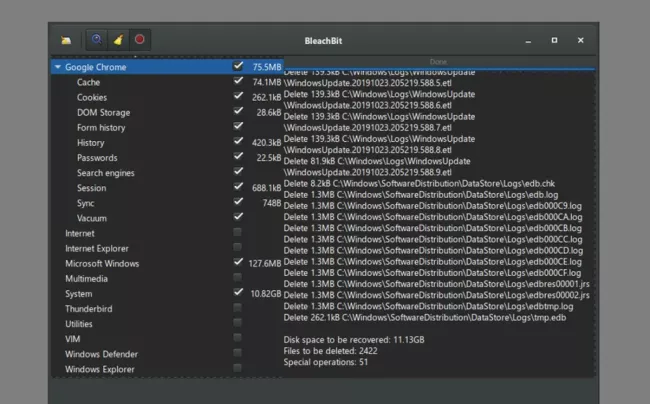Uncheck the Vacuum checkbox
The width and height of the screenshot is (650, 404).
tap(238, 216)
